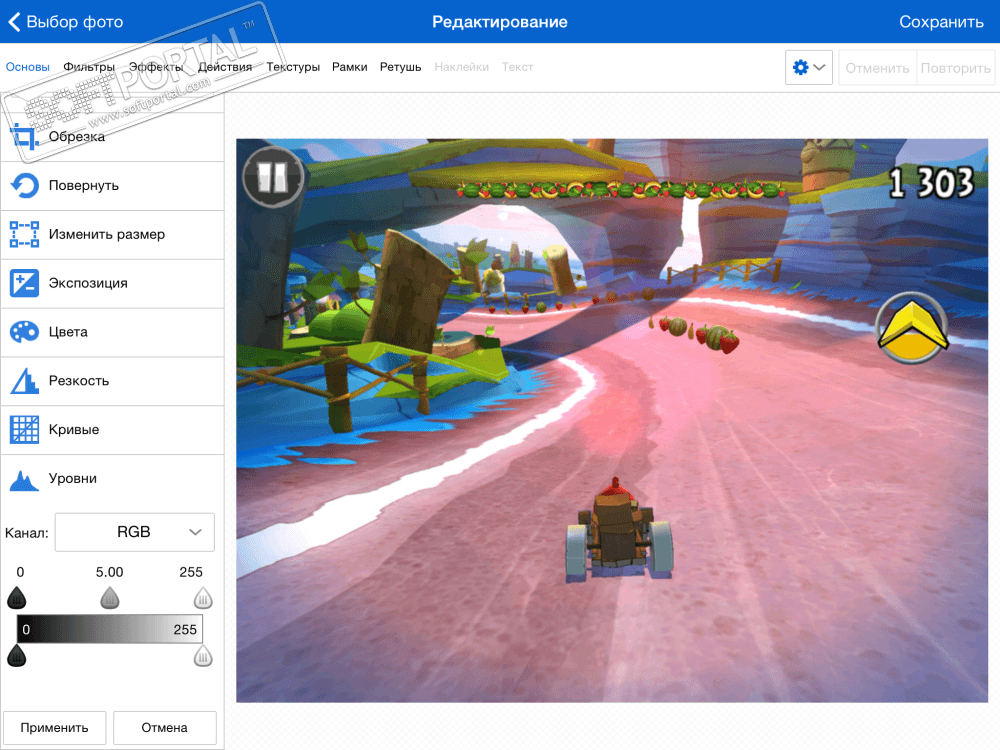The height and width of the screenshot is (750, 1000).
Task: Switch to the Основы tab
Action: pos(27,67)
